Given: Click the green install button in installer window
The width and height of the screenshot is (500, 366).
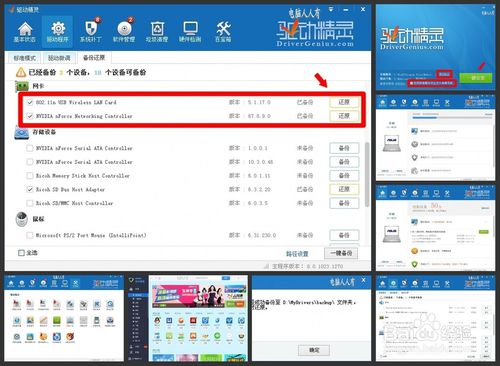Looking at the screenshot, I should (x=477, y=78).
